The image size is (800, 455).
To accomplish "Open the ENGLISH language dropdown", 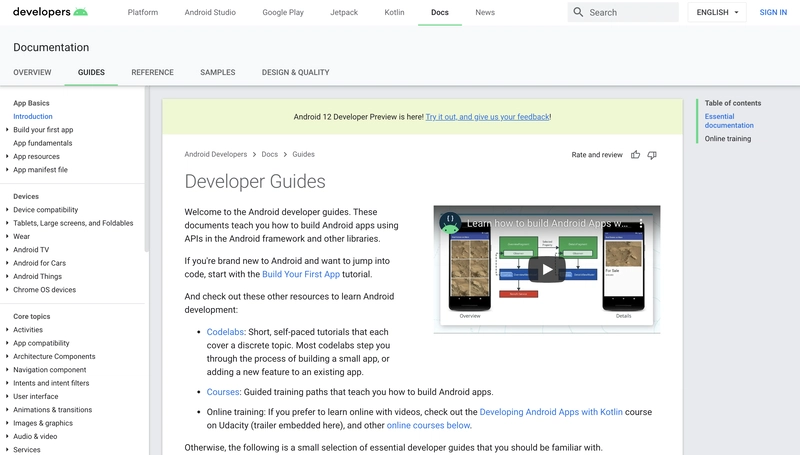I will [717, 12].
